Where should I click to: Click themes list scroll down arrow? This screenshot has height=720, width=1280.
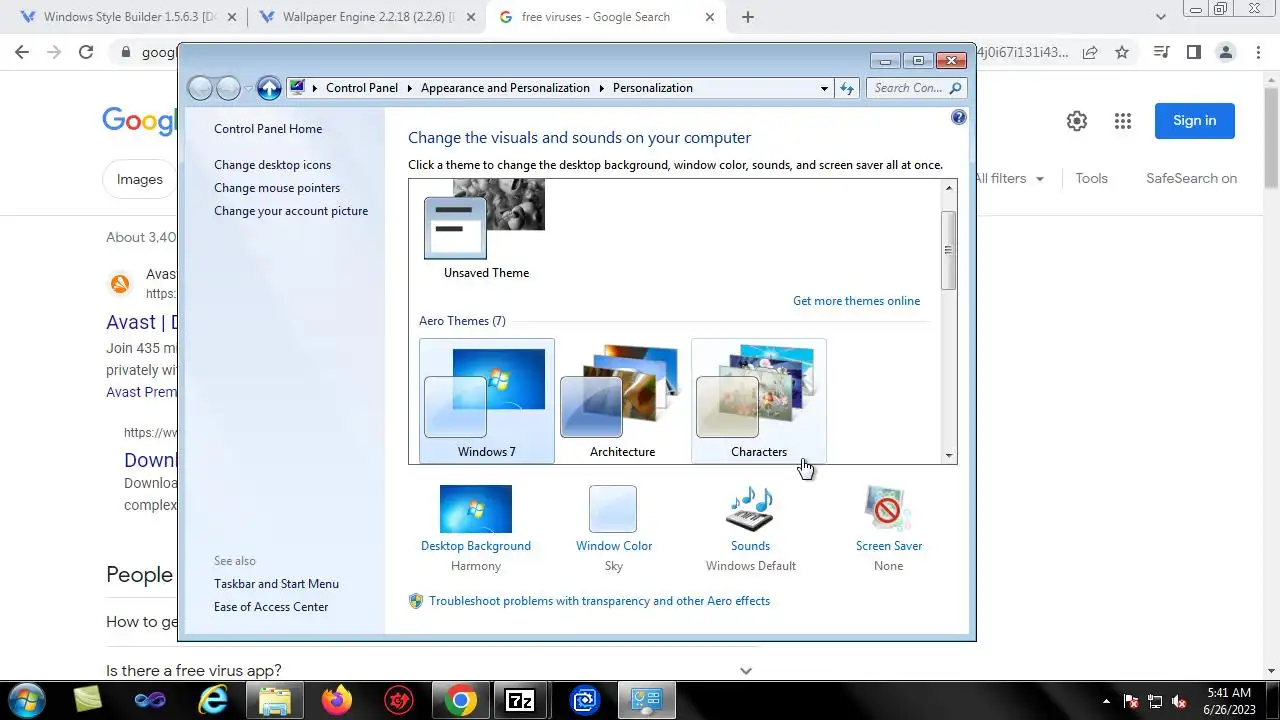[949, 455]
